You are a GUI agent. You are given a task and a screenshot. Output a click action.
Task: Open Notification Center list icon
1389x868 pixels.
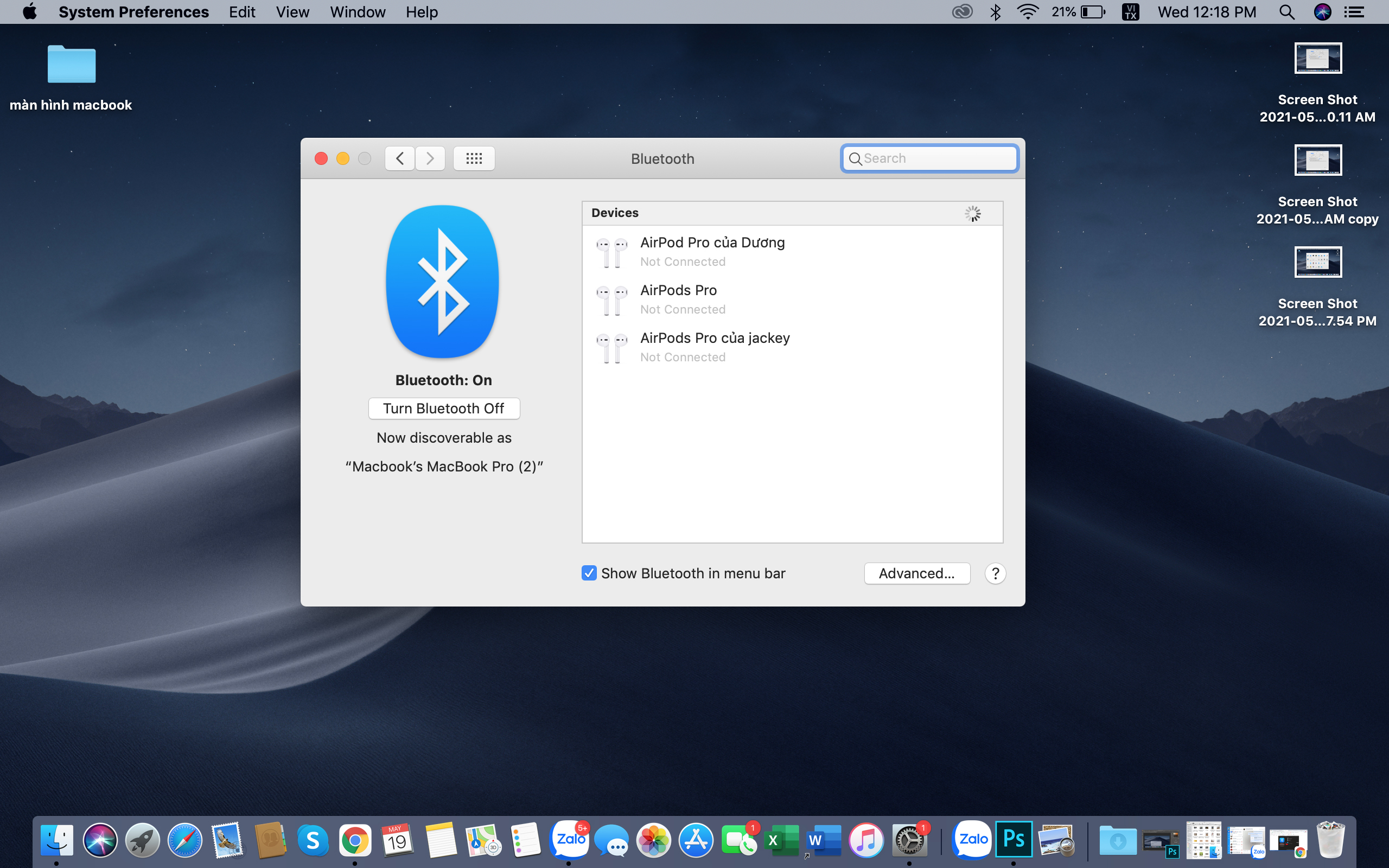1355,12
